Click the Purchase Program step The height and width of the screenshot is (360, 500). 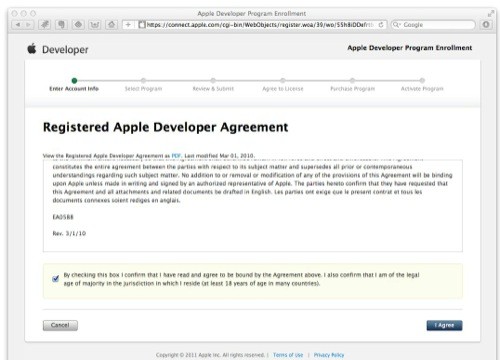click(x=352, y=85)
